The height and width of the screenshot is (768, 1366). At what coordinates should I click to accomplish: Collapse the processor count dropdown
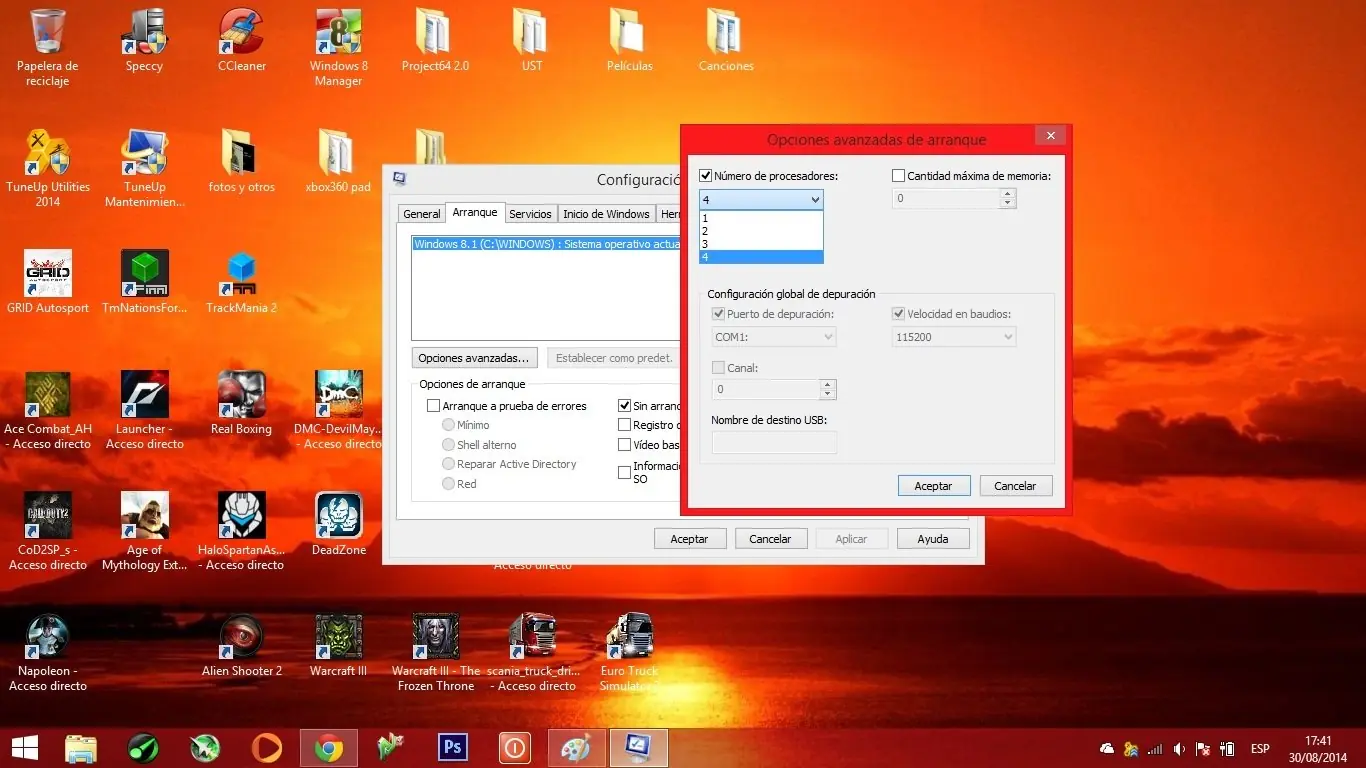pos(815,200)
